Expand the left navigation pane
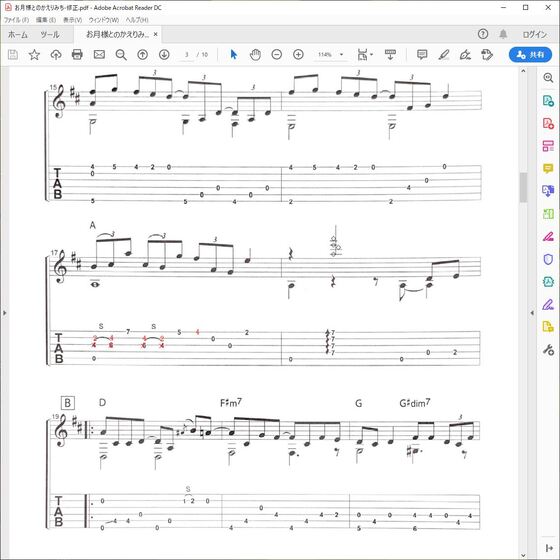Image resolution: width=560 pixels, height=560 pixels. [5, 313]
